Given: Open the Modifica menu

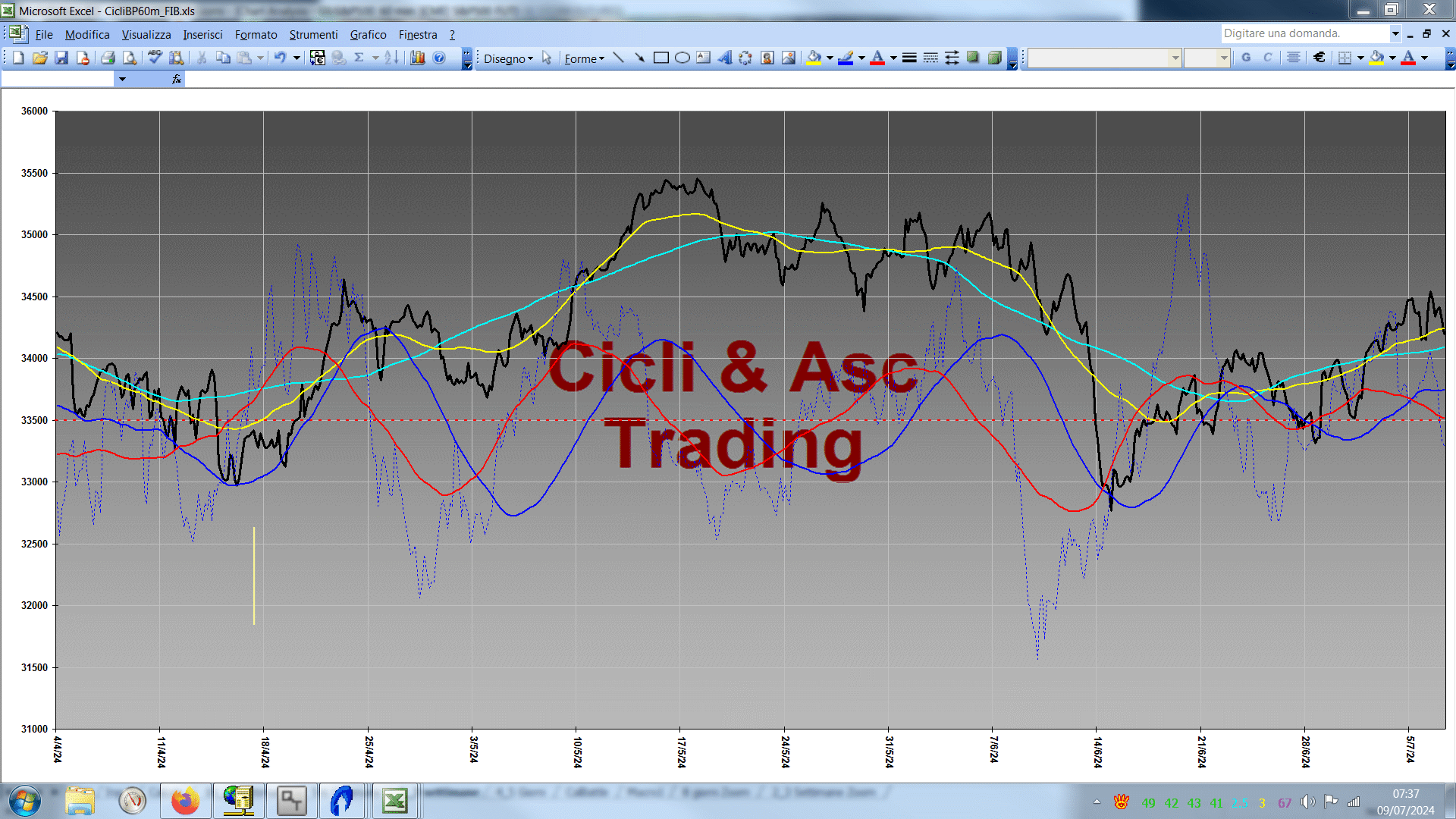Looking at the screenshot, I should (x=87, y=34).
